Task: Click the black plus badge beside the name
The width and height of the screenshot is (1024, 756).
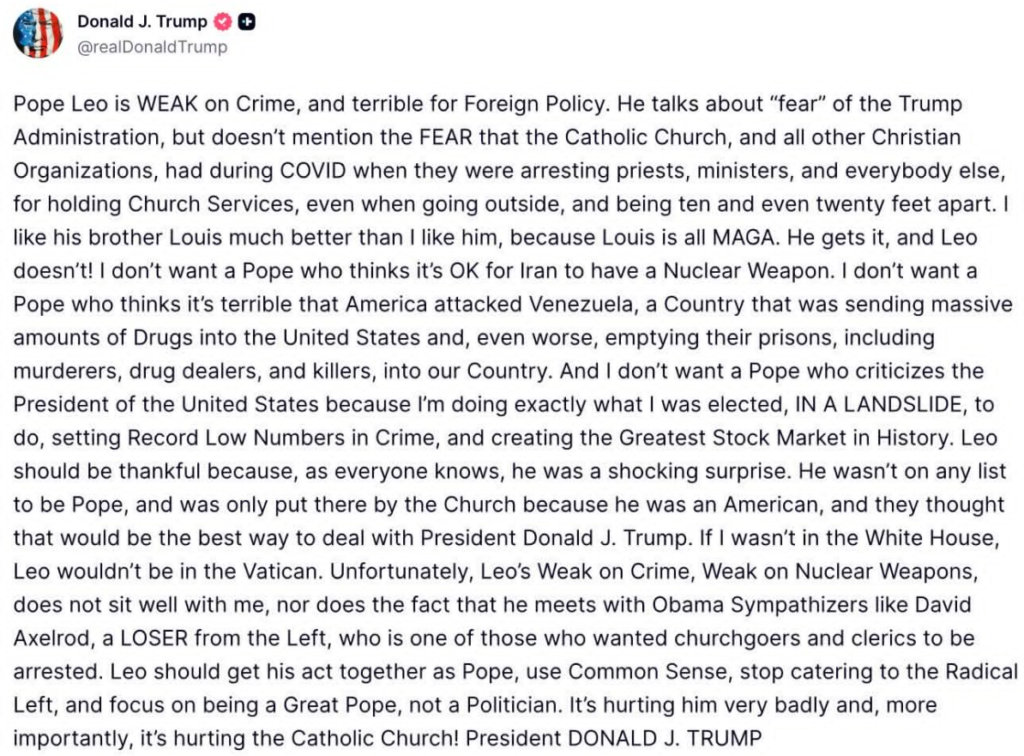Action: pos(245,22)
